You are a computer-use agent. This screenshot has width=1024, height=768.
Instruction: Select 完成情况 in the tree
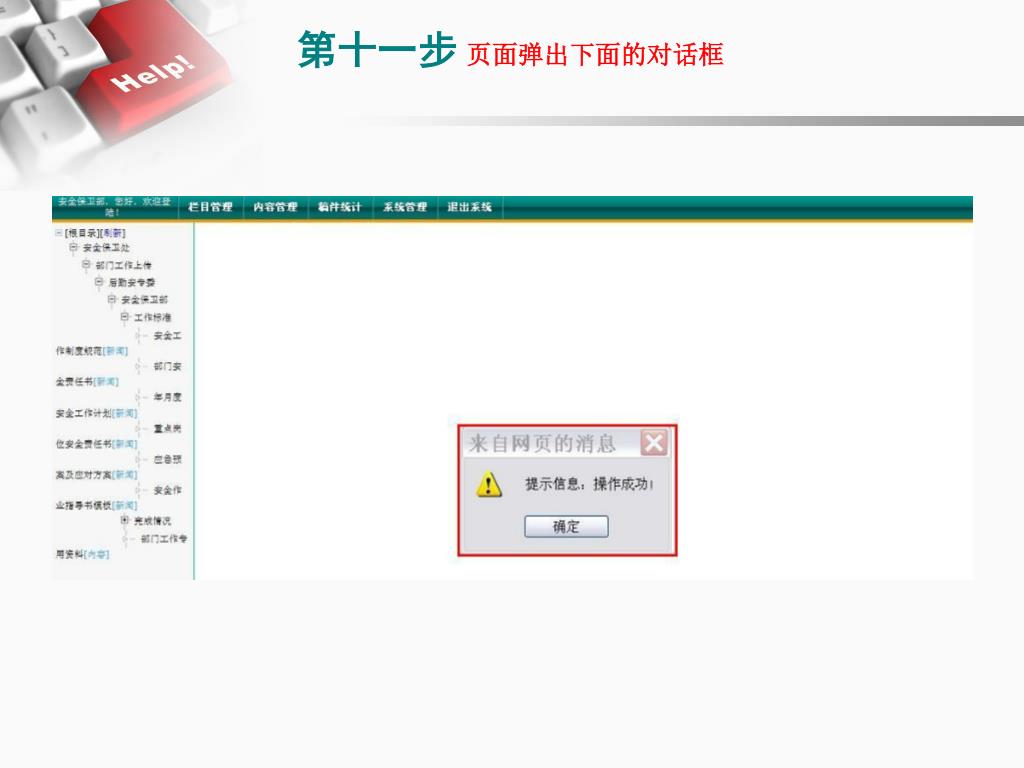152,521
